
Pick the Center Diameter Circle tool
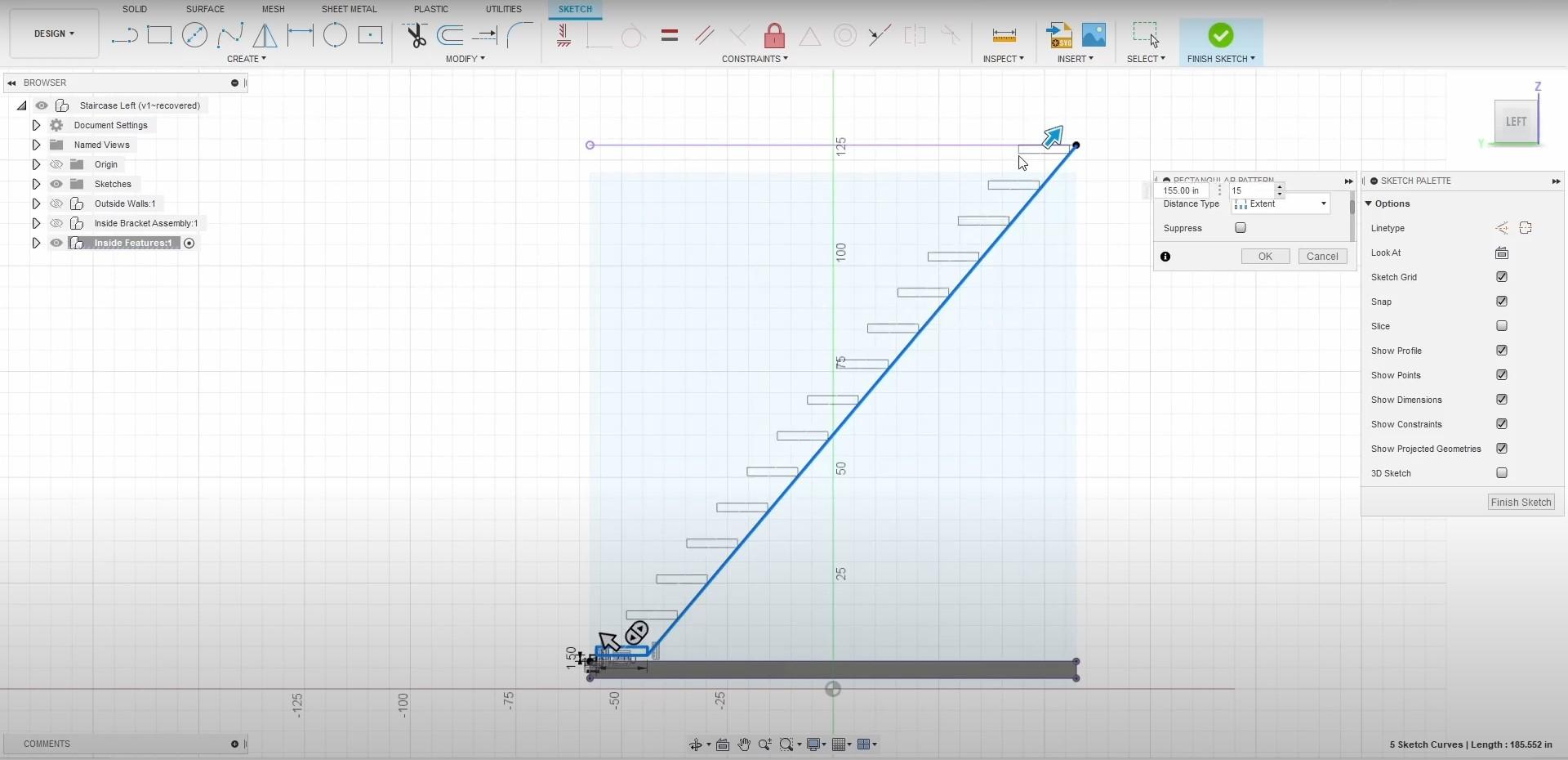[x=194, y=35]
